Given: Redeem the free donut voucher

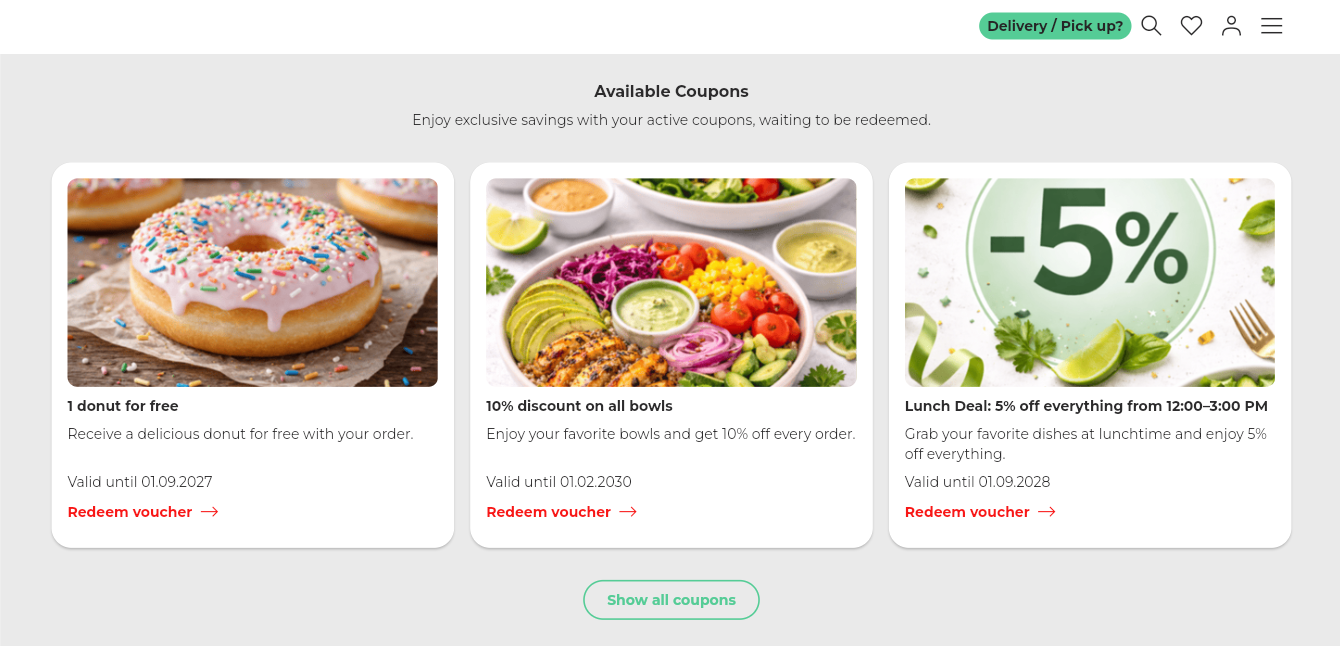Looking at the screenshot, I should pyautogui.click(x=130, y=512).
